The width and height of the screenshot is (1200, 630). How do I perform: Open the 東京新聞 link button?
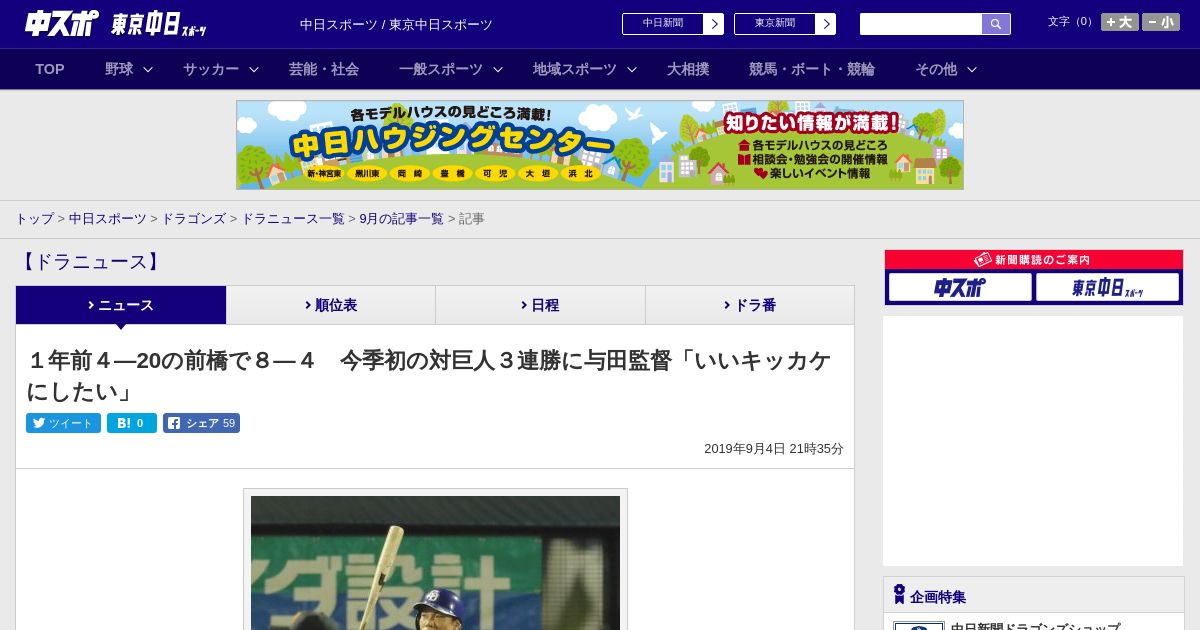click(775, 24)
